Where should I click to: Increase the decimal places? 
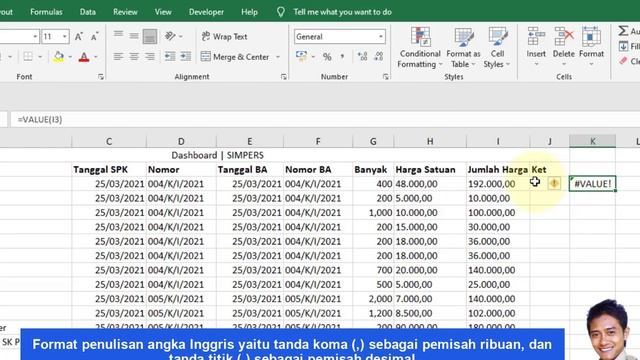(362, 56)
